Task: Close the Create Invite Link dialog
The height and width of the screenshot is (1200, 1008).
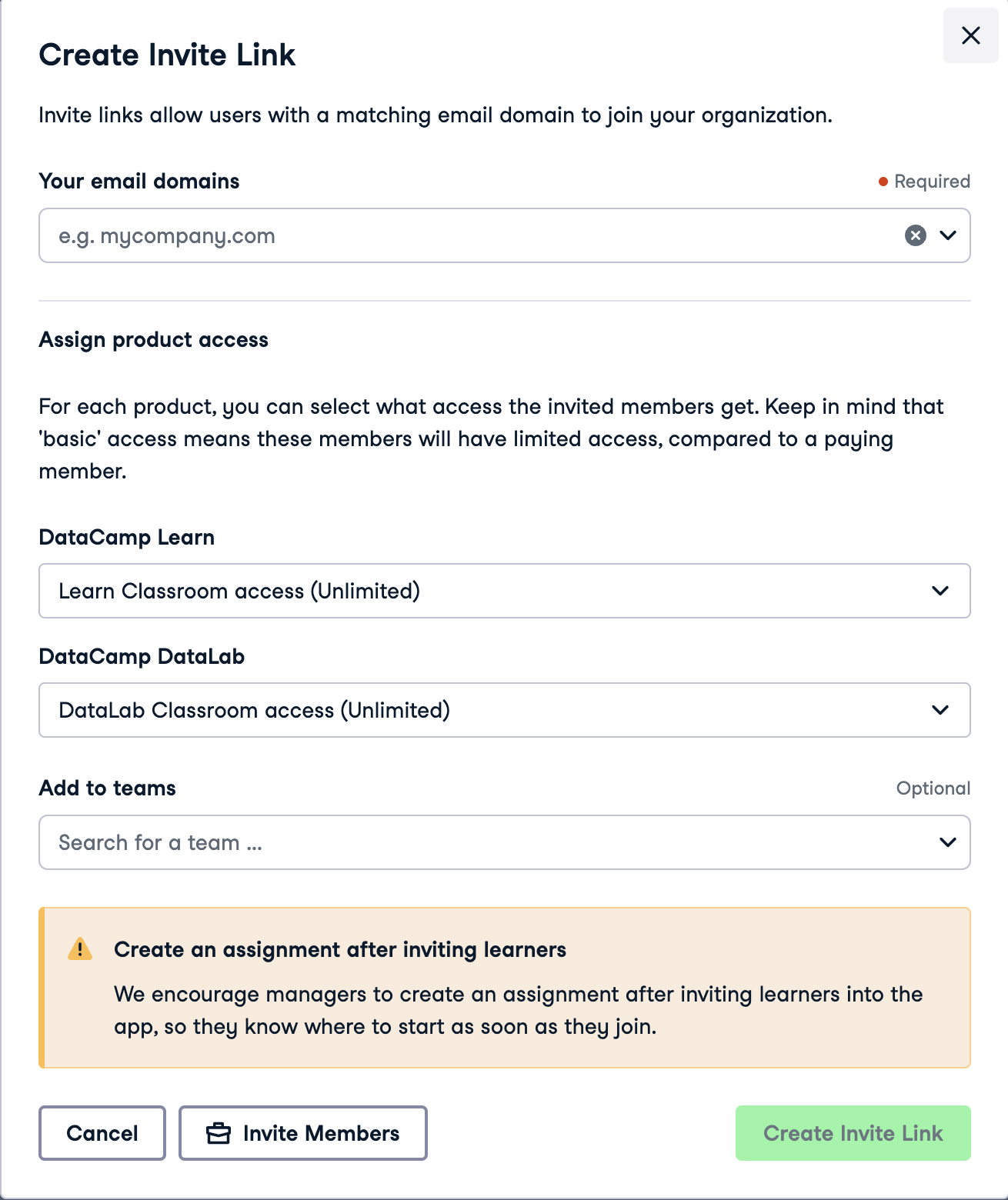Action: 970,35
